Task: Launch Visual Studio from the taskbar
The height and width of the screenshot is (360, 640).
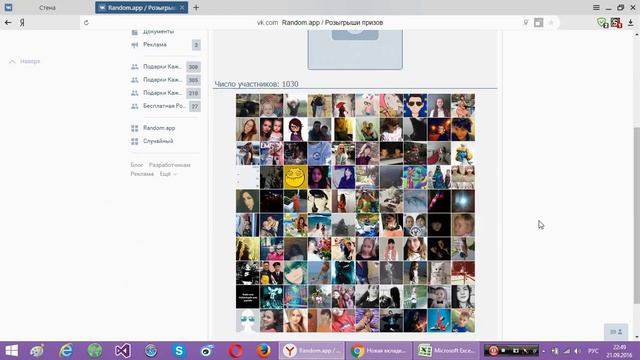Action: tap(122, 351)
